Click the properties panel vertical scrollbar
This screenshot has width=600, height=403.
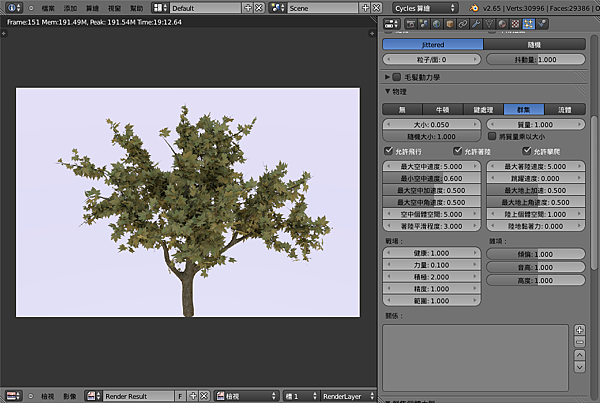coord(594,191)
